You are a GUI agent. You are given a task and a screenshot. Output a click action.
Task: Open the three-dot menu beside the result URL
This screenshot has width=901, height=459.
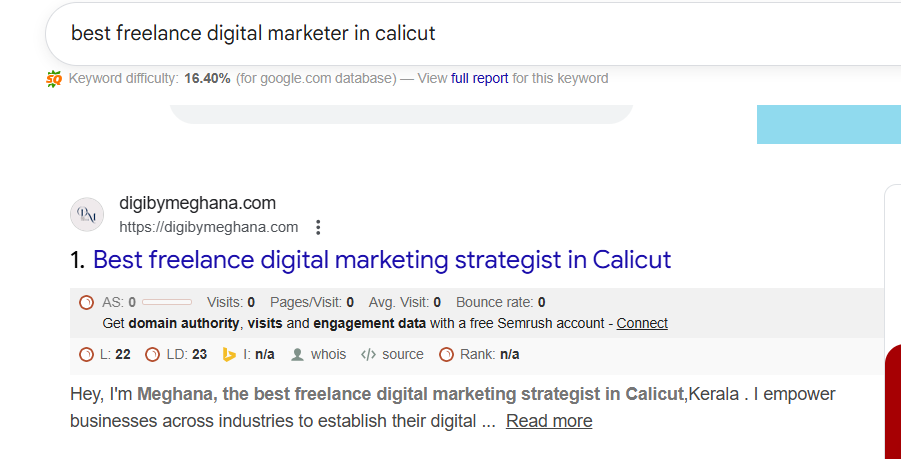(318, 227)
